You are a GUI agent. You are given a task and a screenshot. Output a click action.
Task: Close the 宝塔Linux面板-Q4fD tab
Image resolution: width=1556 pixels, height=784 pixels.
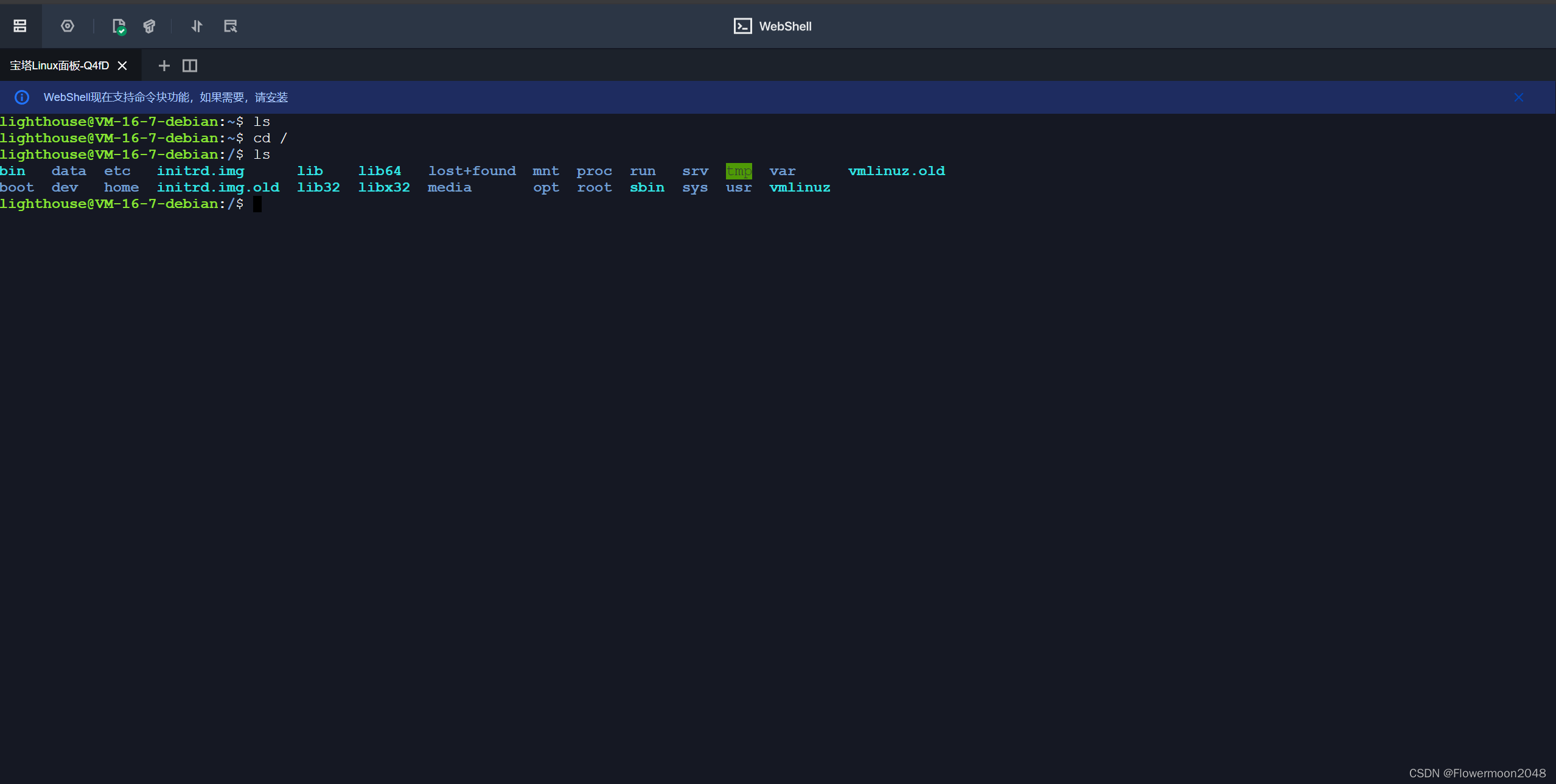pyautogui.click(x=122, y=66)
